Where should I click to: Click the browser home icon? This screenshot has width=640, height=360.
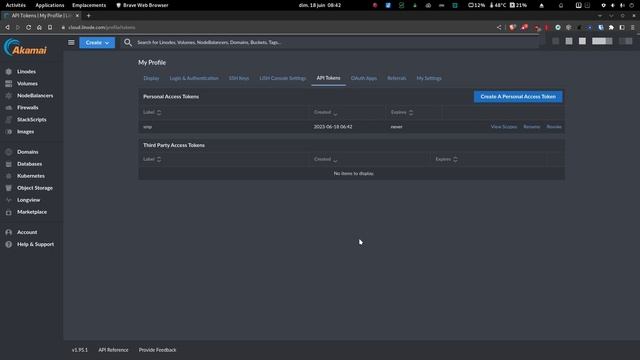(x=39, y=27)
